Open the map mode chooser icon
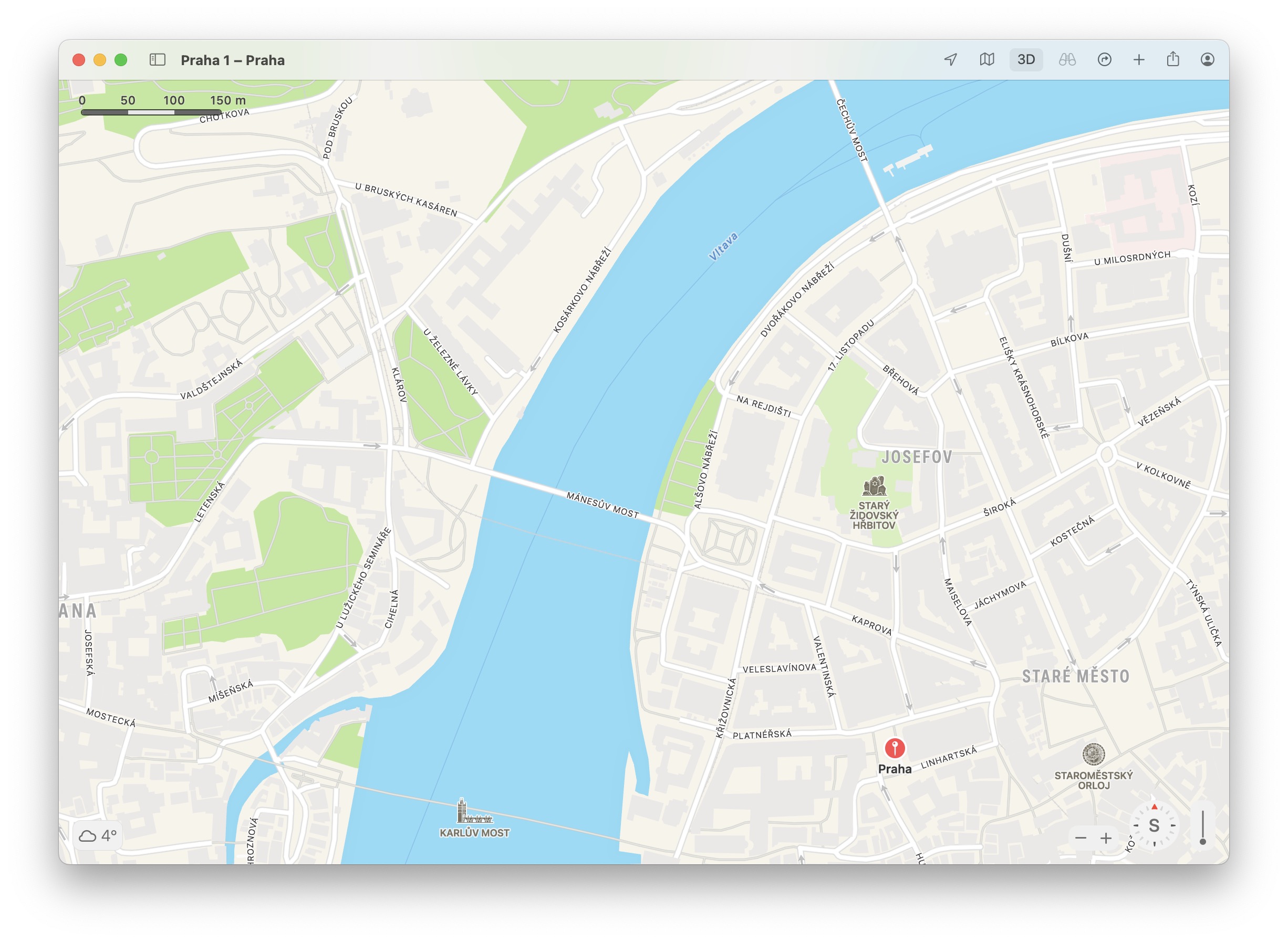1288x942 pixels. tap(987, 59)
